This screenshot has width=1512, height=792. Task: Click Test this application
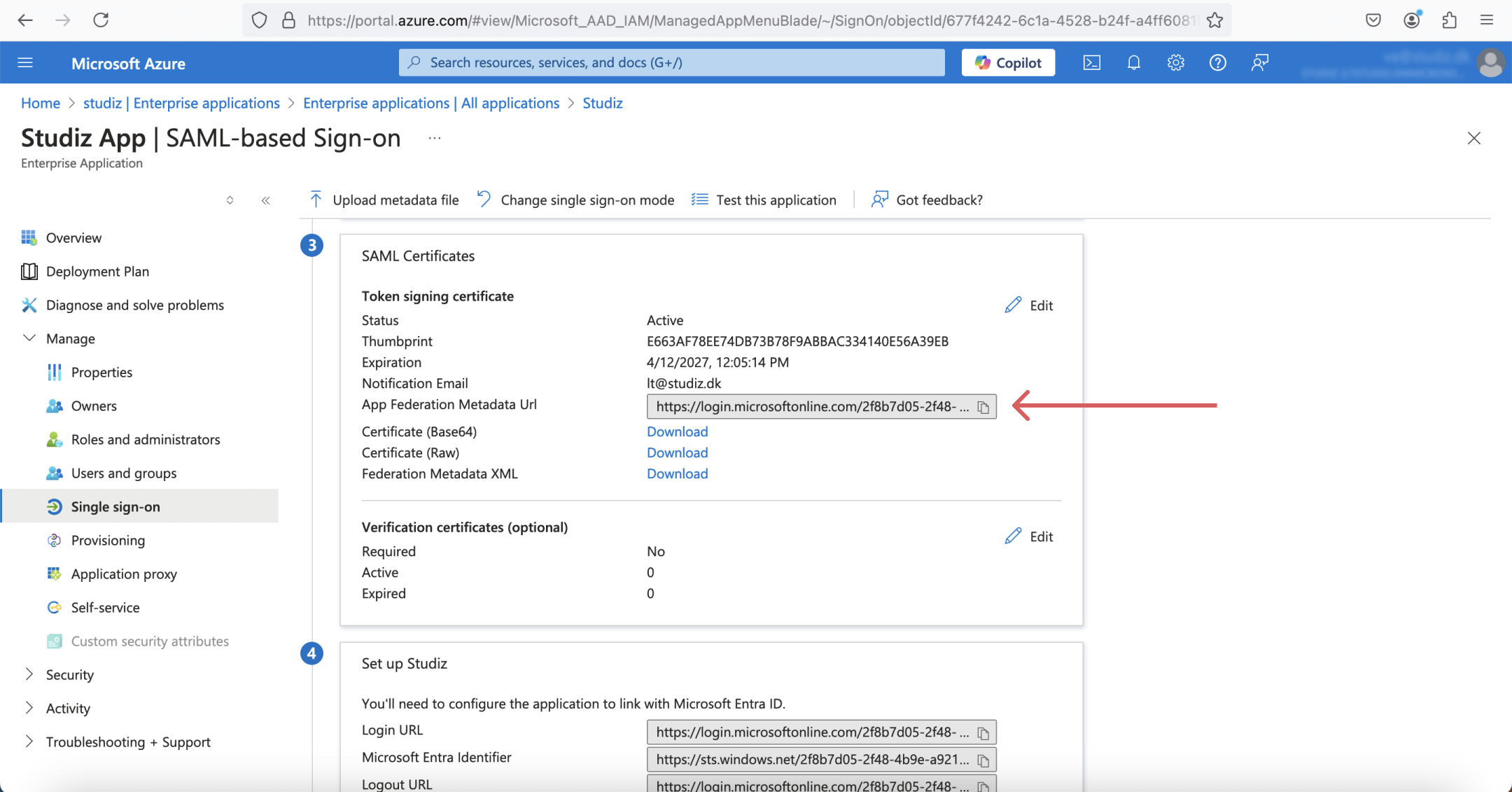[x=764, y=200]
